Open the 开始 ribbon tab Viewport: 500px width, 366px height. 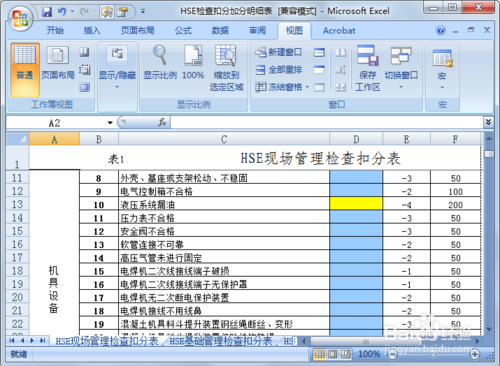(55, 31)
